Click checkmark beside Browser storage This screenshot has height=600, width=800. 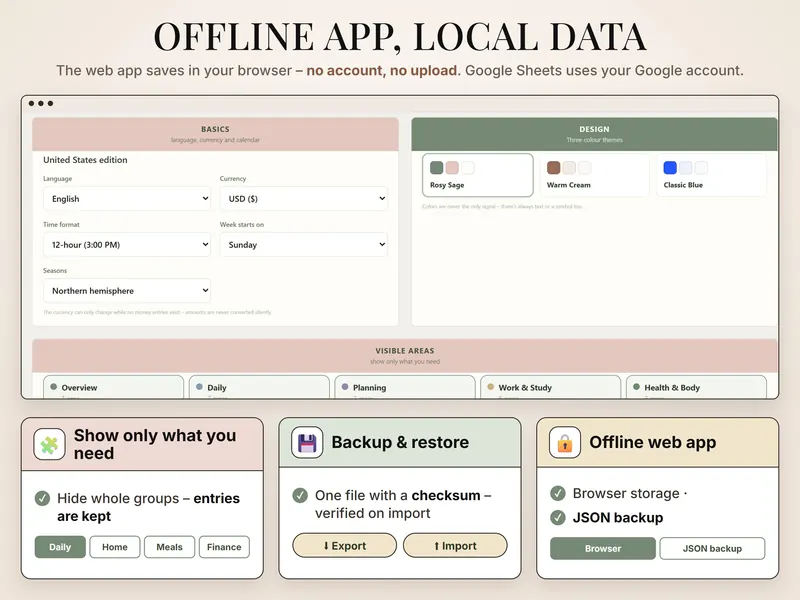click(x=558, y=493)
